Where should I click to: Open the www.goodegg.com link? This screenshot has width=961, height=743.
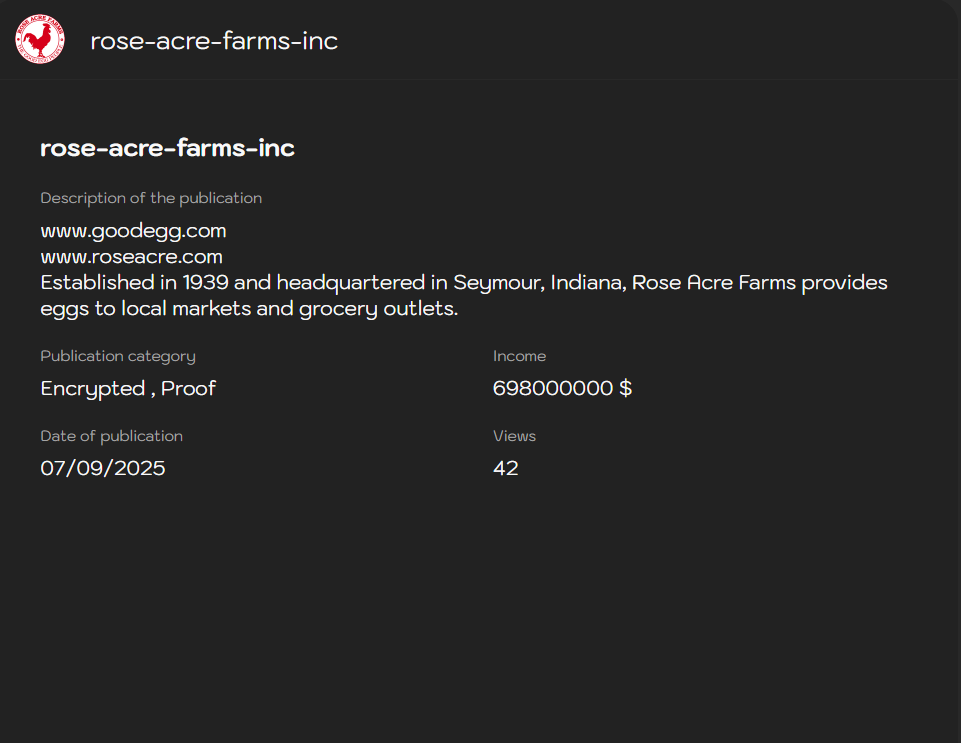point(133,231)
